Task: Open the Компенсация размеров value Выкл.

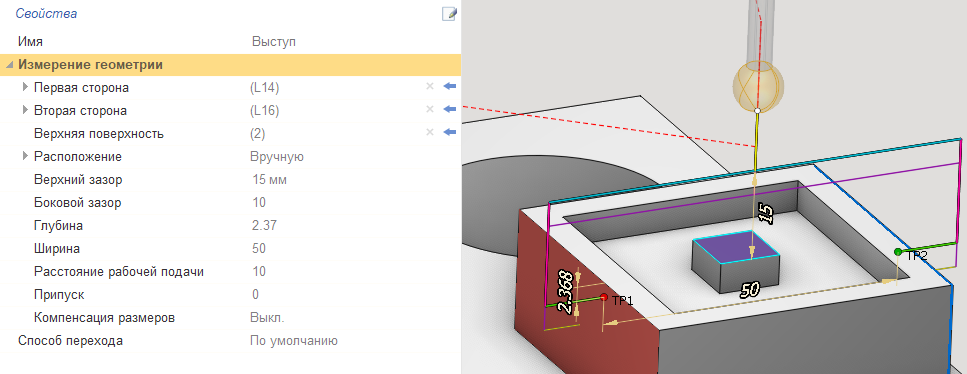Action: click(x=267, y=318)
